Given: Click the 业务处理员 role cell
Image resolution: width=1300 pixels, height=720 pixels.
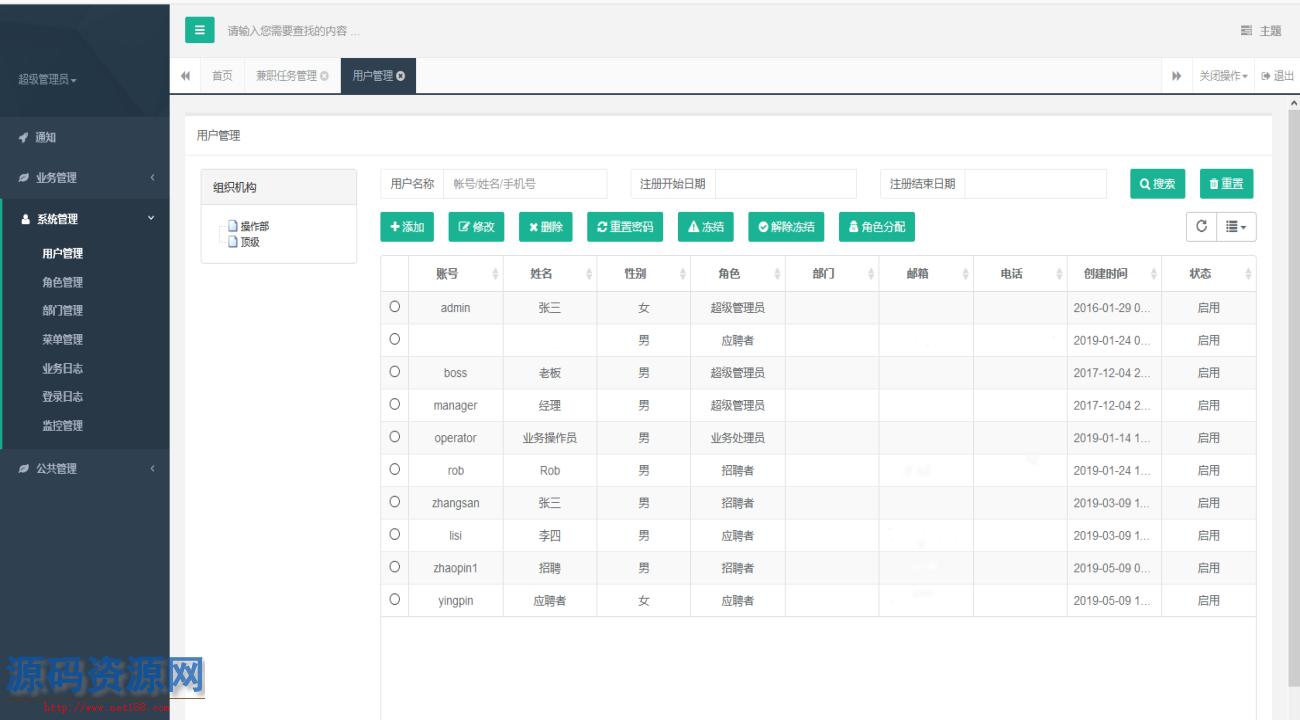Looking at the screenshot, I should [x=738, y=438].
